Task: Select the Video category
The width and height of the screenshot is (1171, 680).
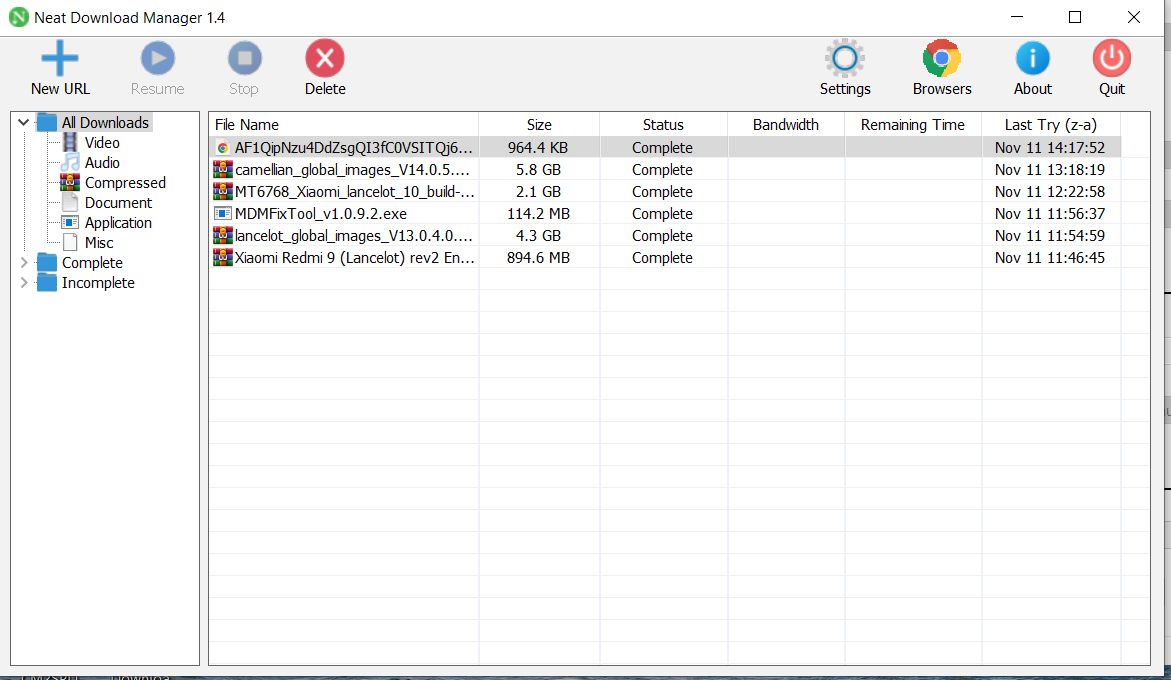Action: coord(102,143)
